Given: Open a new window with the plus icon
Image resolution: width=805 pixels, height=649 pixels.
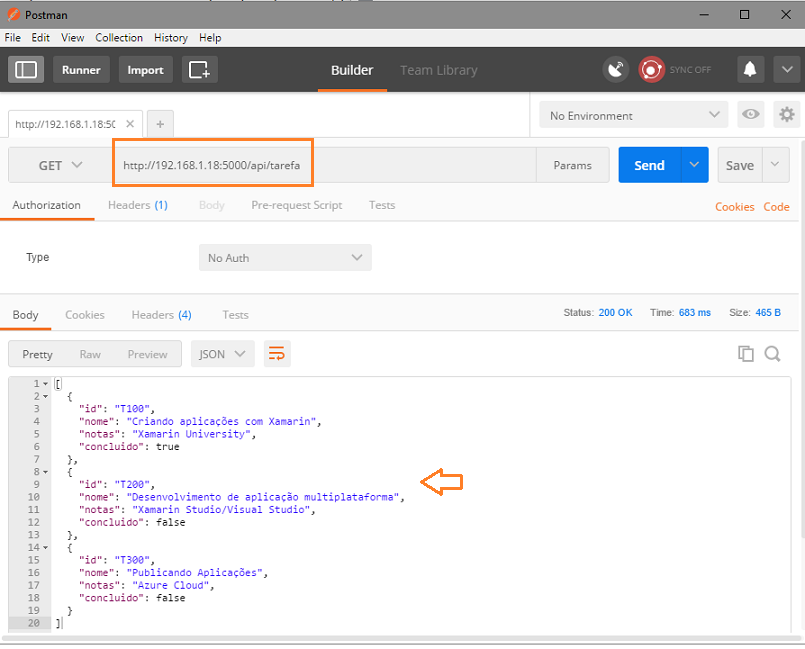Looking at the screenshot, I should pos(200,69).
